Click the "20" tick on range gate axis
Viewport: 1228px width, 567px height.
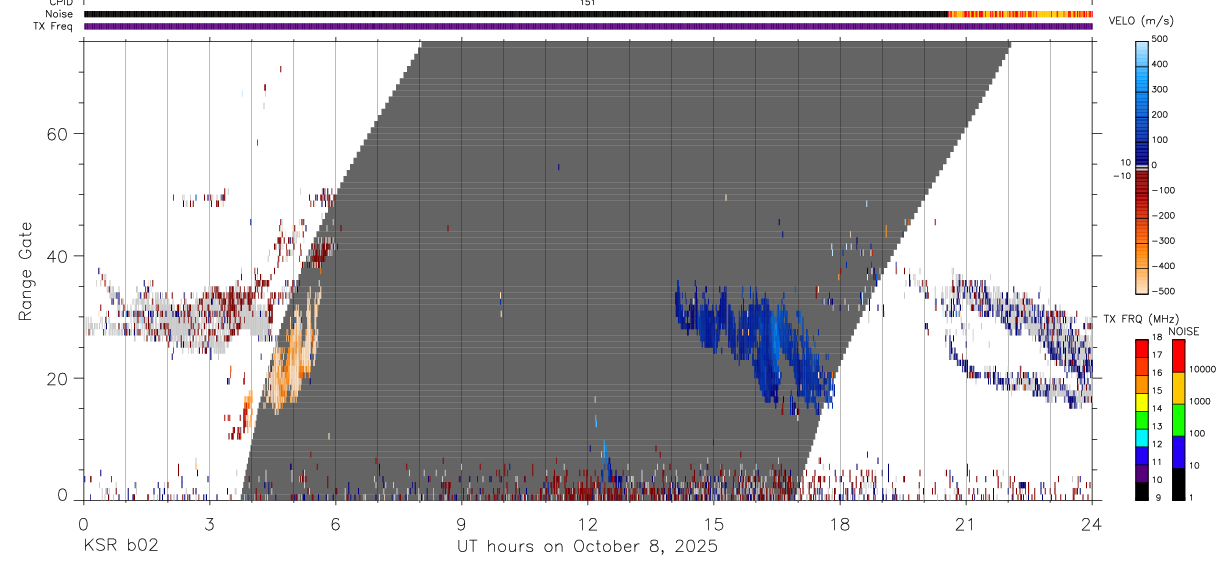coord(56,379)
